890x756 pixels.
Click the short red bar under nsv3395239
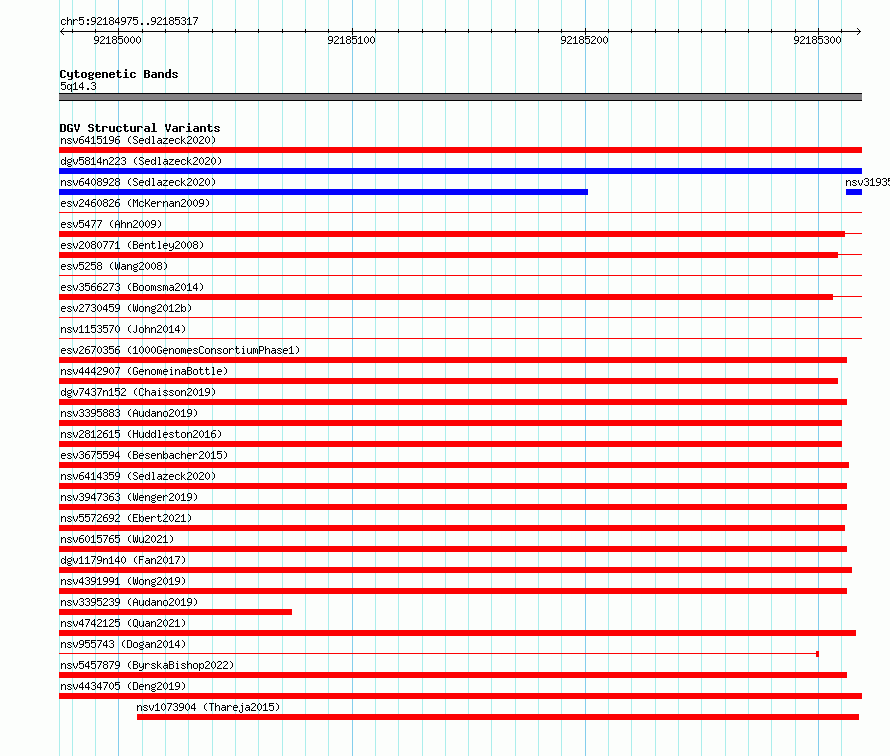175,612
